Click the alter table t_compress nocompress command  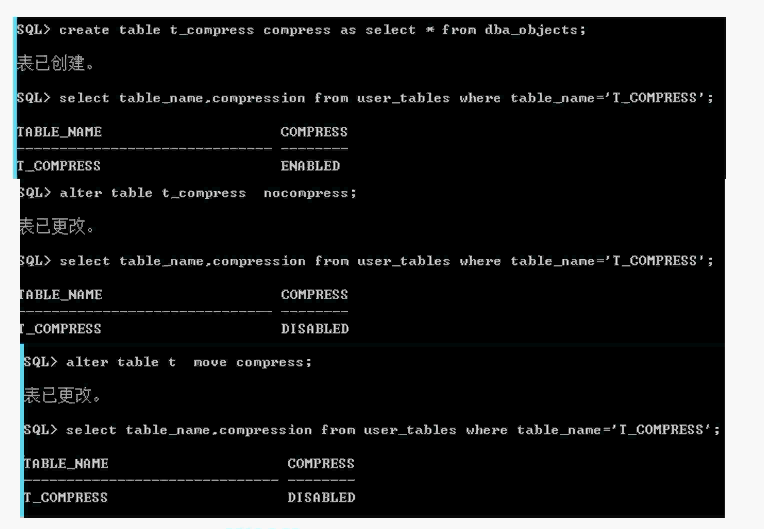pos(188,193)
